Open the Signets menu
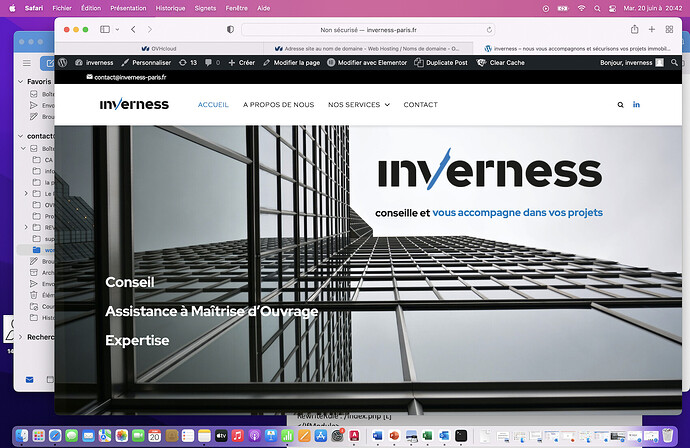 pos(206,8)
